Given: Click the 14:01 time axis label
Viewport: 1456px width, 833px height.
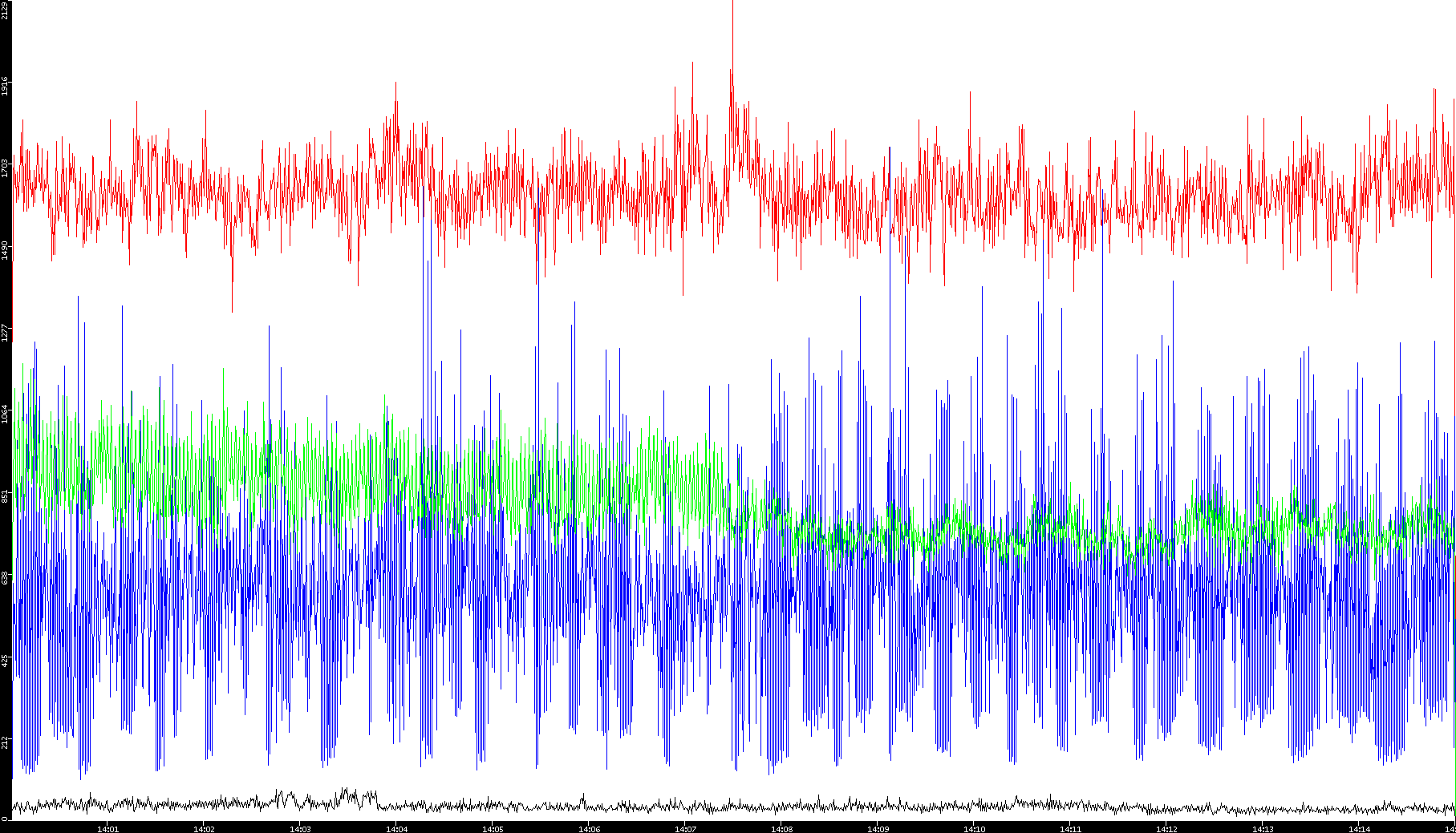Looking at the screenshot, I should click(107, 829).
